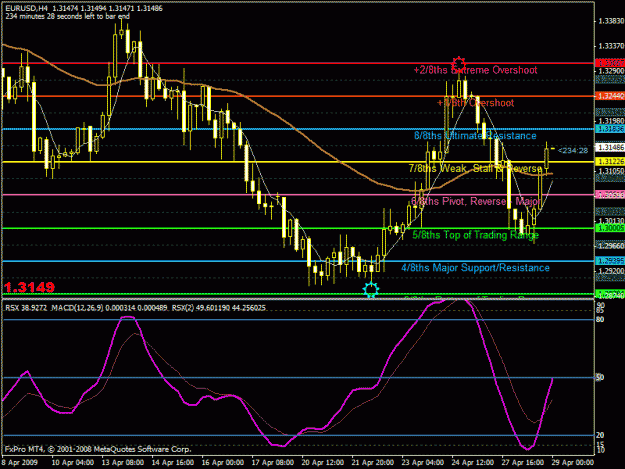Click the red sun reversal marker

(x=459, y=64)
